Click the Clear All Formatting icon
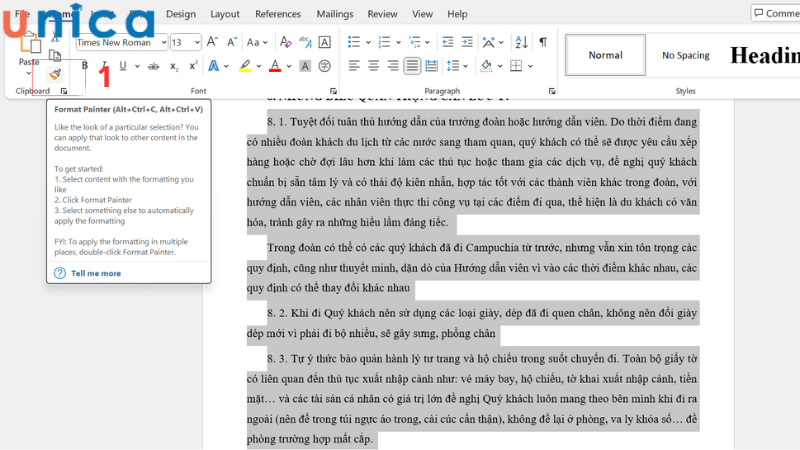 click(286, 42)
